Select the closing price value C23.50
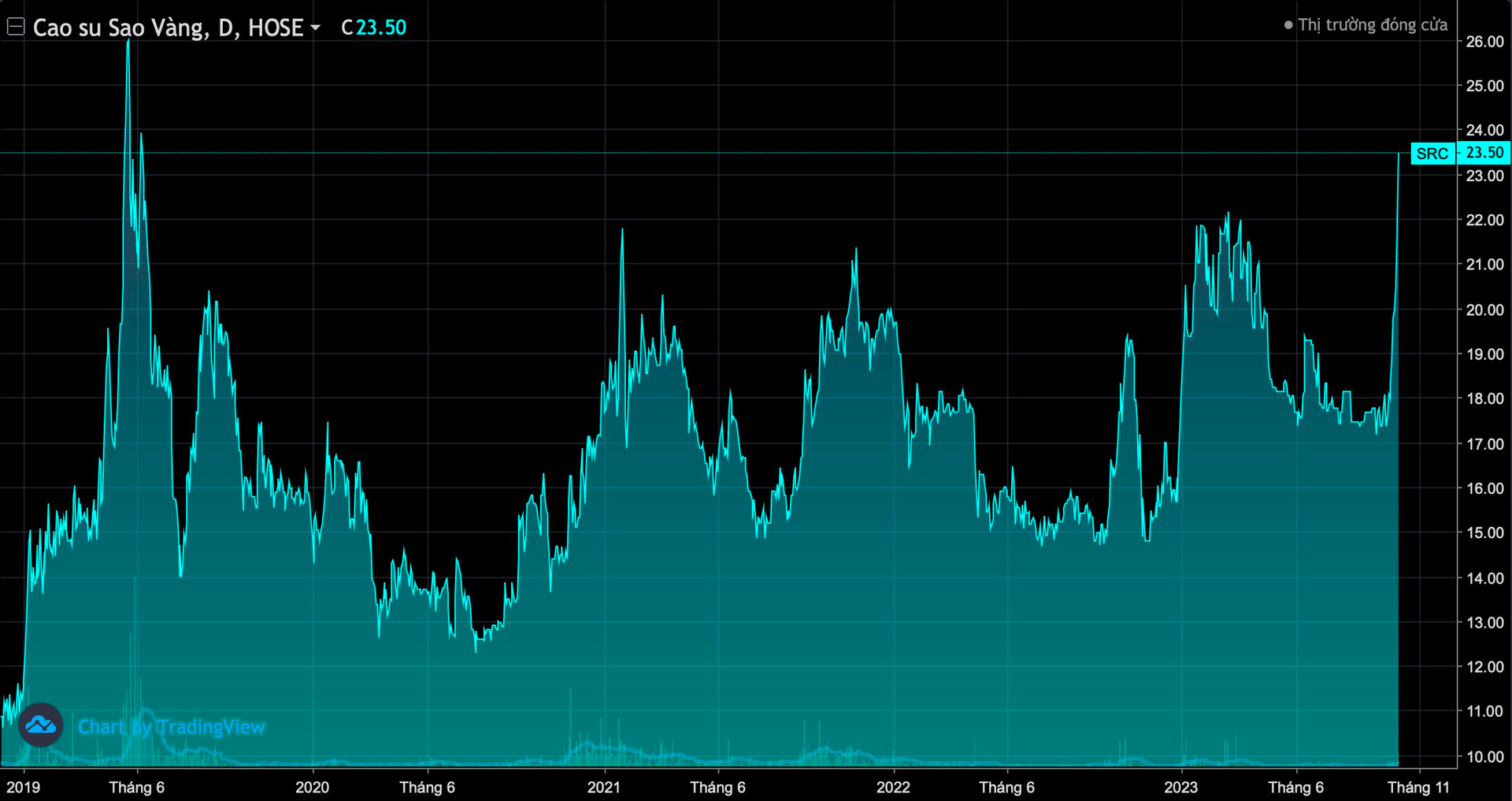This screenshot has height=801, width=1512. pyautogui.click(x=374, y=28)
